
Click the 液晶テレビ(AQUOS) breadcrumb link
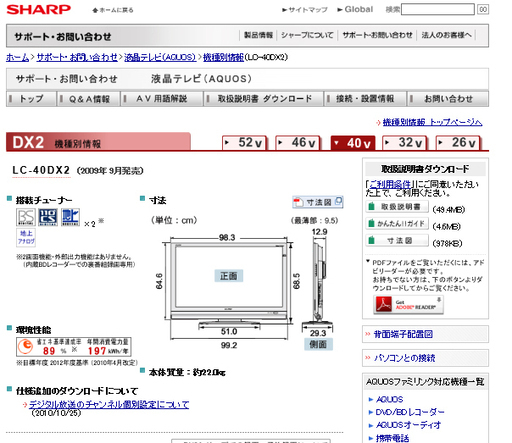[x=160, y=57]
